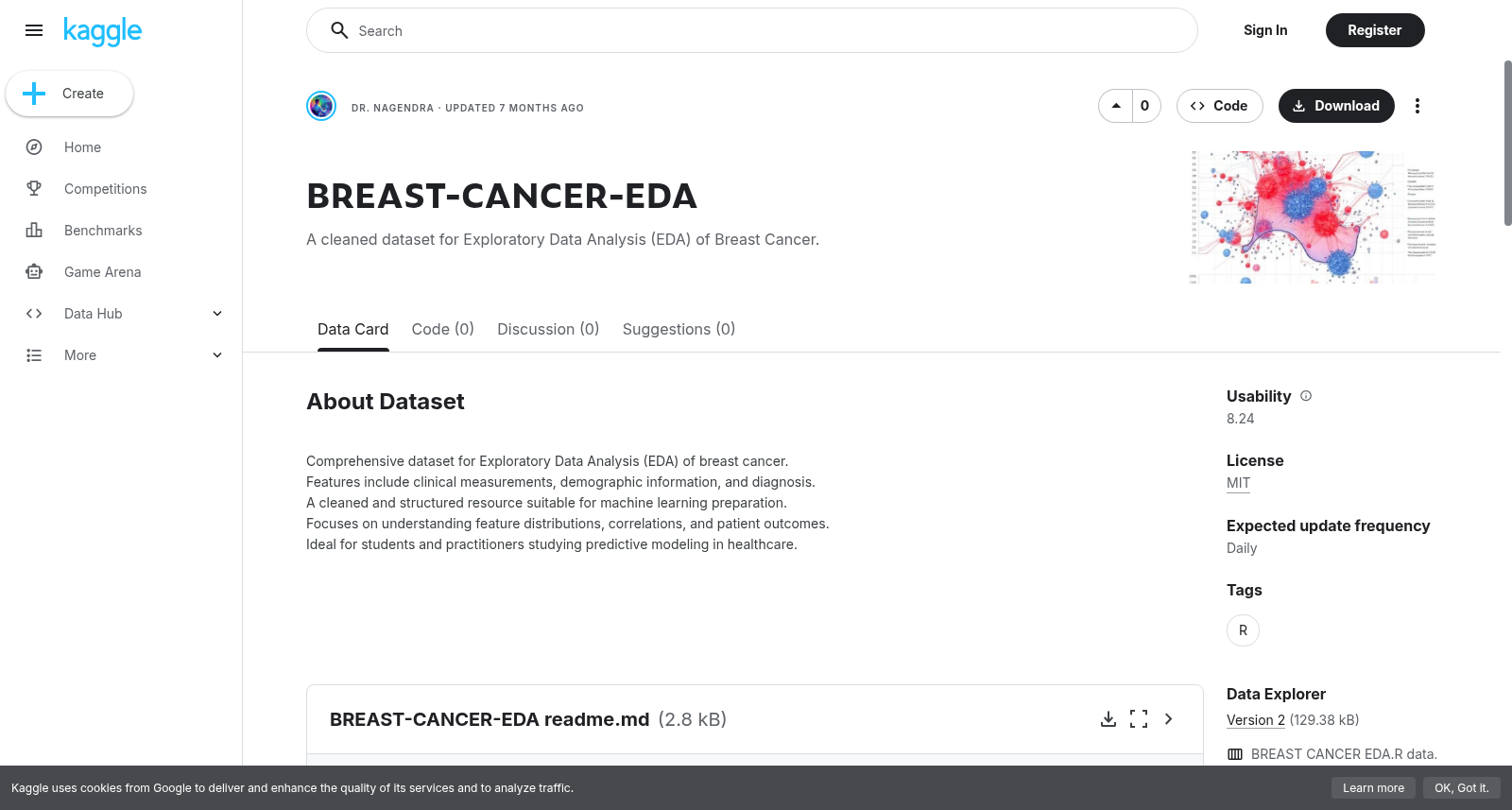
Task: Open the dataset cover image thumbnail
Action: (1312, 217)
